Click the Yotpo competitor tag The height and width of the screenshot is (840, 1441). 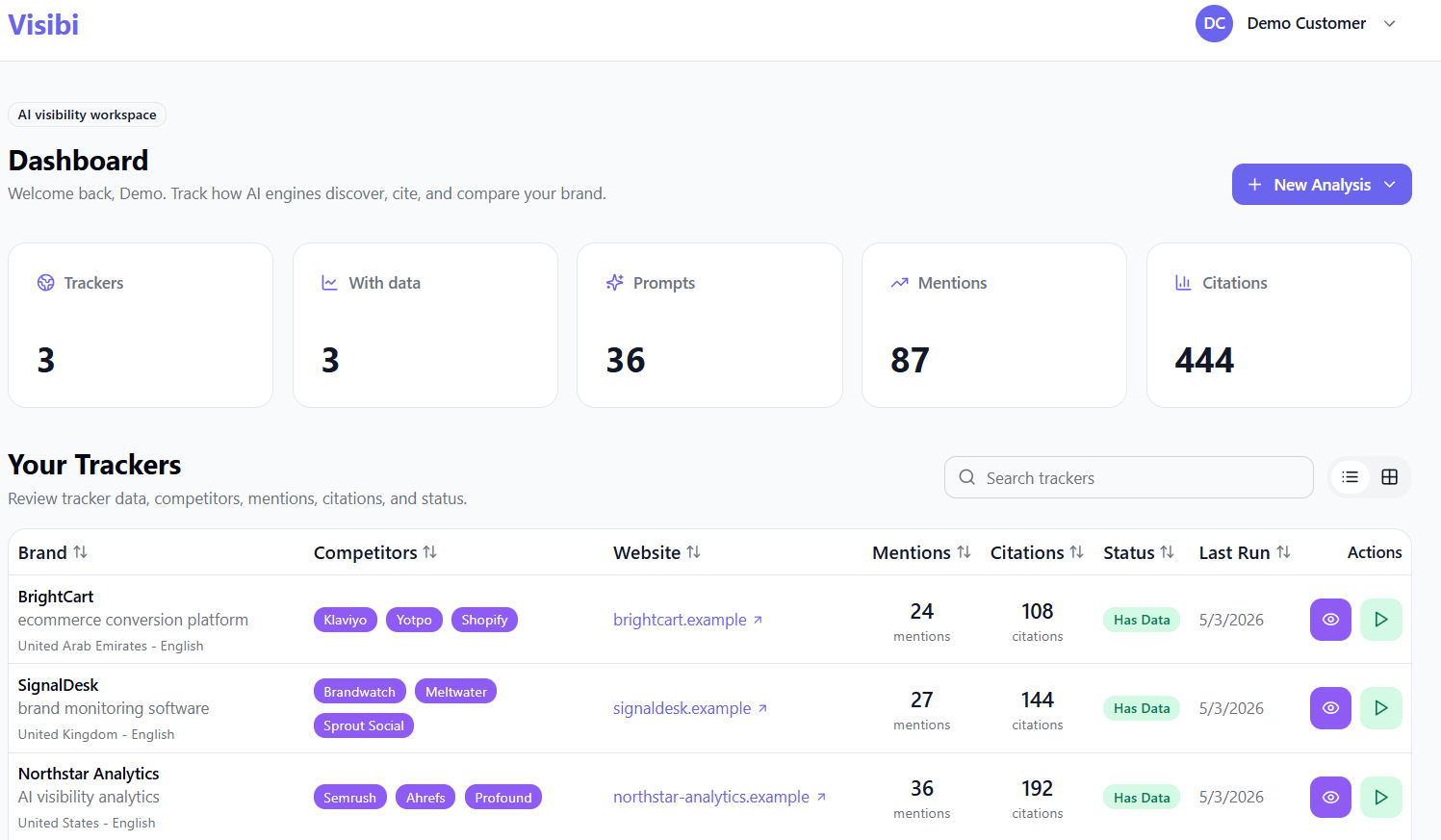tap(414, 620)
